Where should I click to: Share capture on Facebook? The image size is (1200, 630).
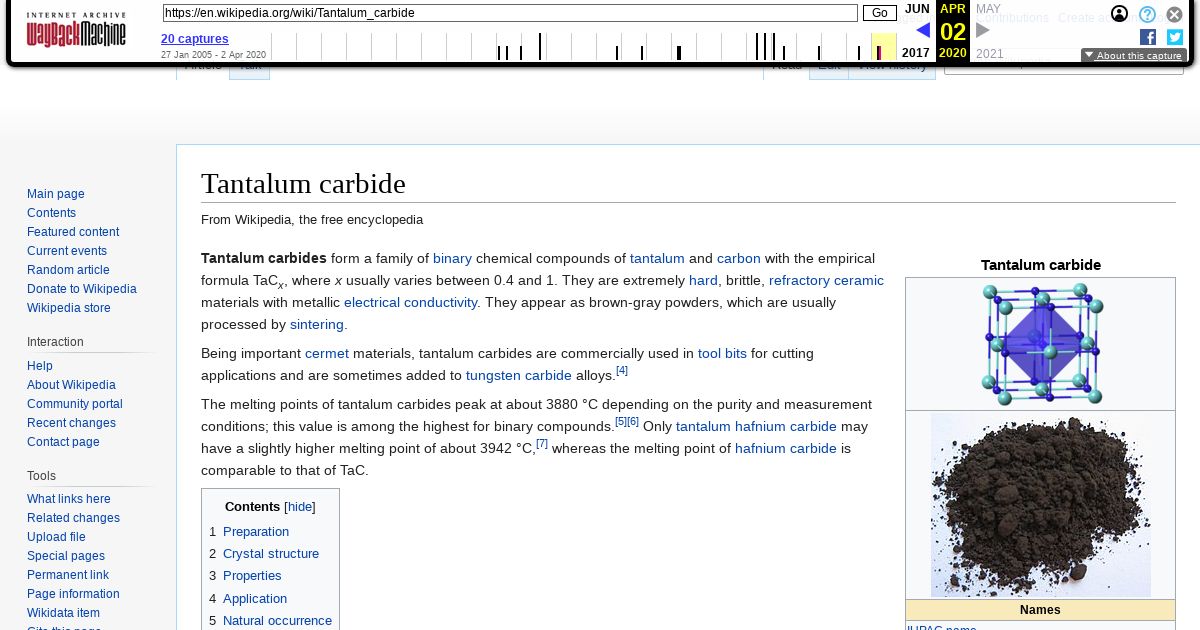click(x=1148, y=37)
